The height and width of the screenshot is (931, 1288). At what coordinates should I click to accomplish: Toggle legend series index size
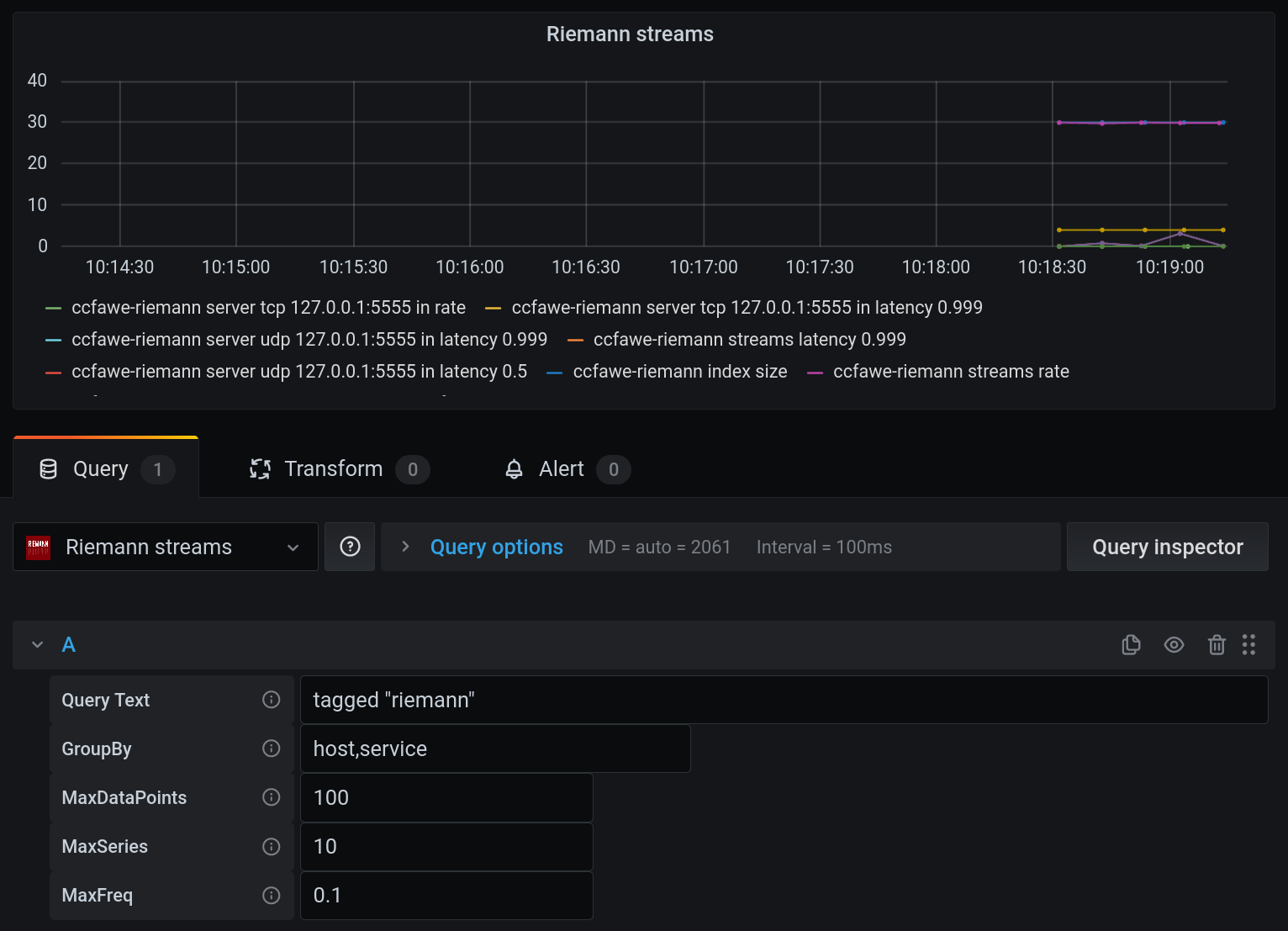pyautogui.click(x=679, y=372)
